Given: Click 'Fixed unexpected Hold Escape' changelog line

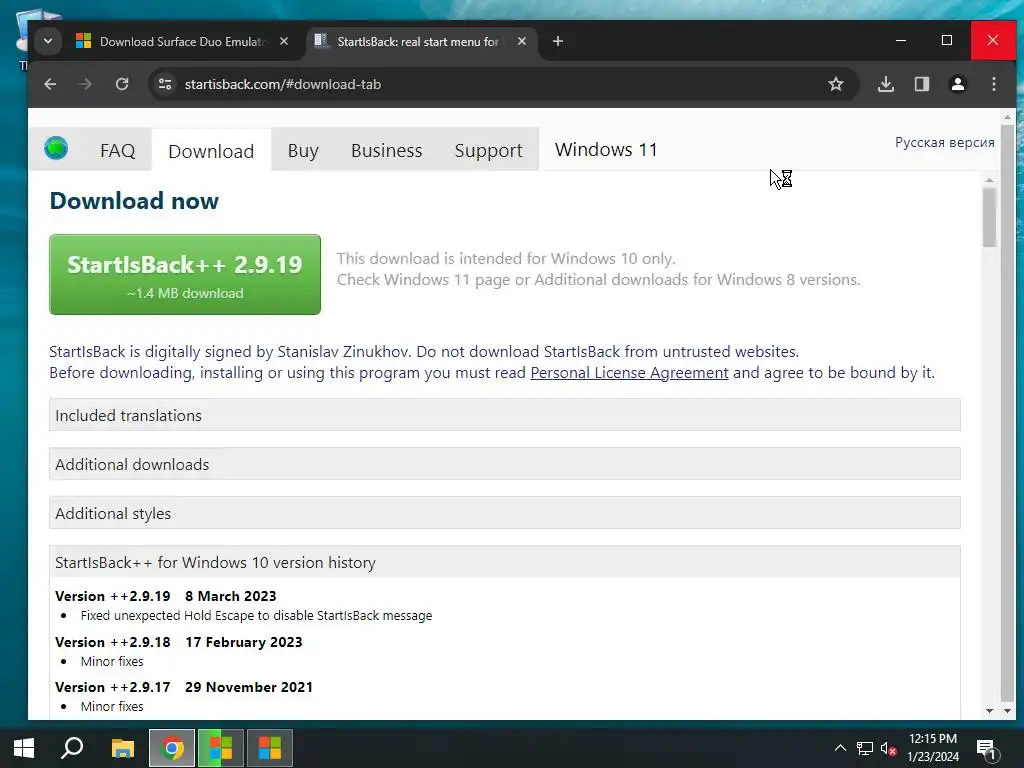Looking at the screenshot, I should click(256, 616).
